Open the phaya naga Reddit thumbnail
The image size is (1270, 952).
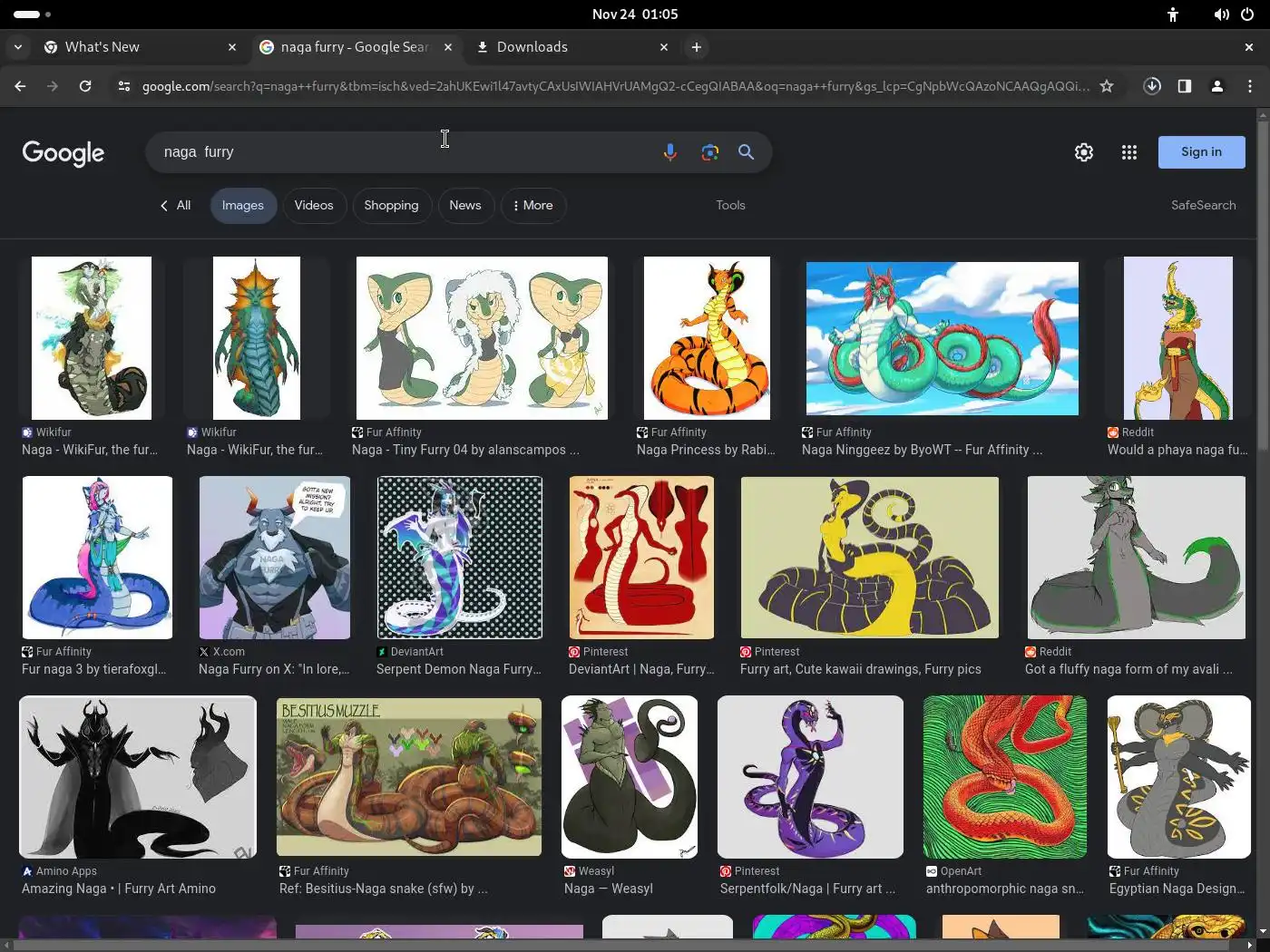click(x=1177, y=338)
